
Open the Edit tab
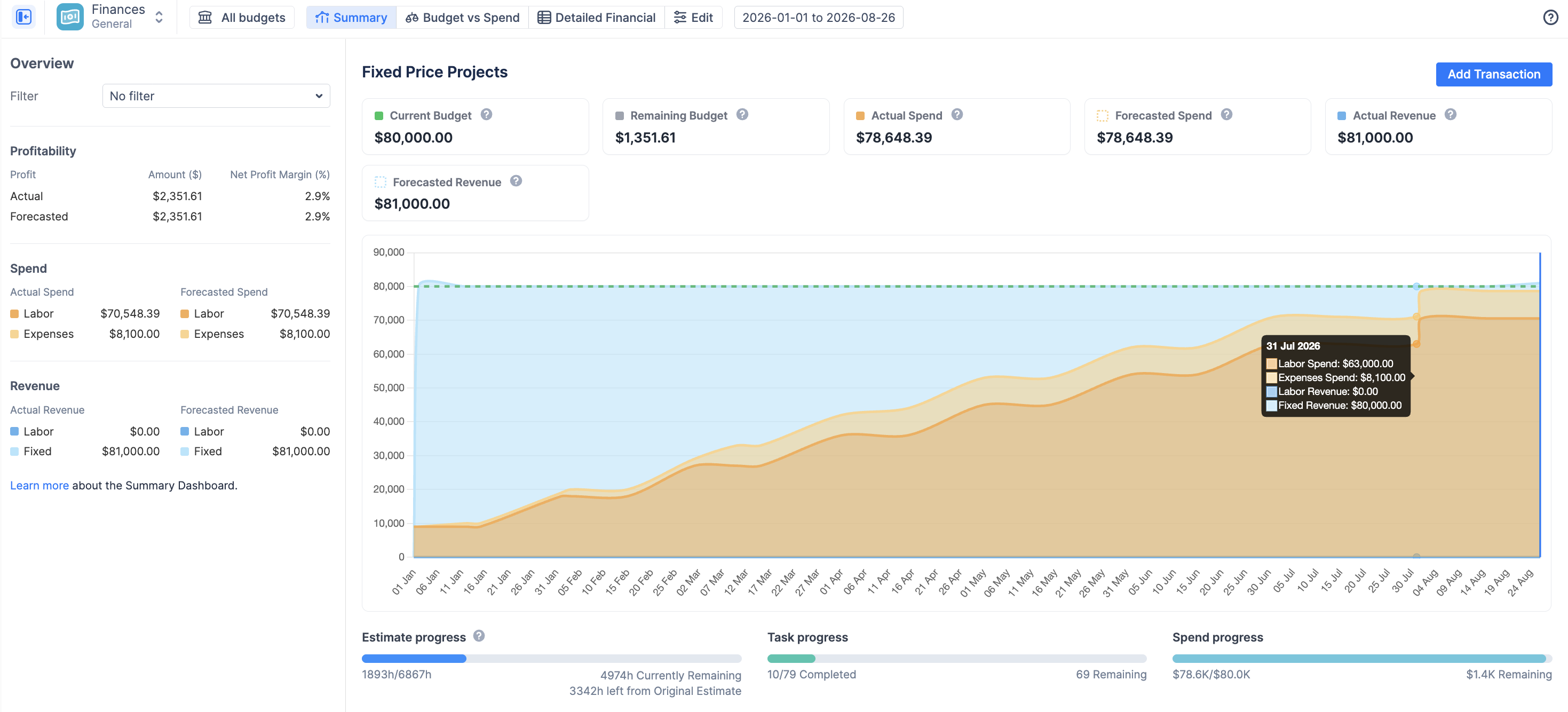(x=693, y=18)
